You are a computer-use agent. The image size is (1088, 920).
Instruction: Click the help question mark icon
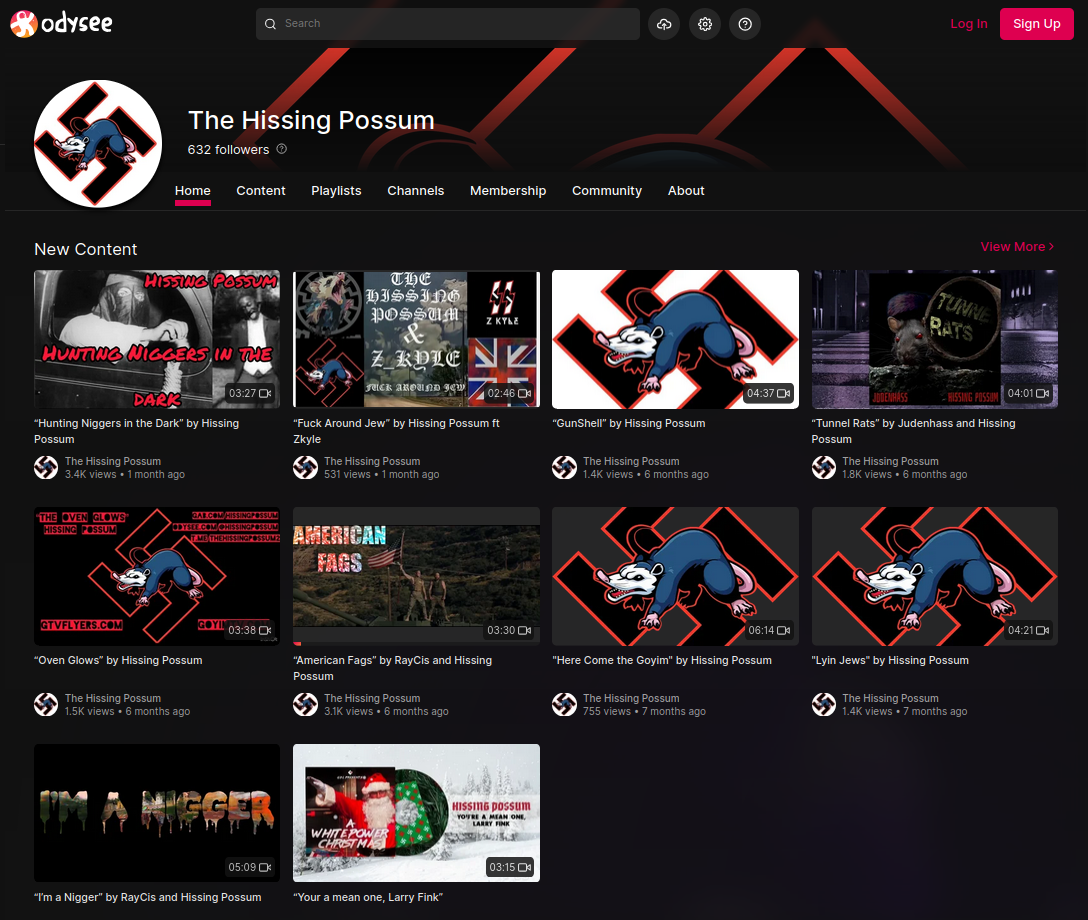pyautogui.click(x=745, y=24)
